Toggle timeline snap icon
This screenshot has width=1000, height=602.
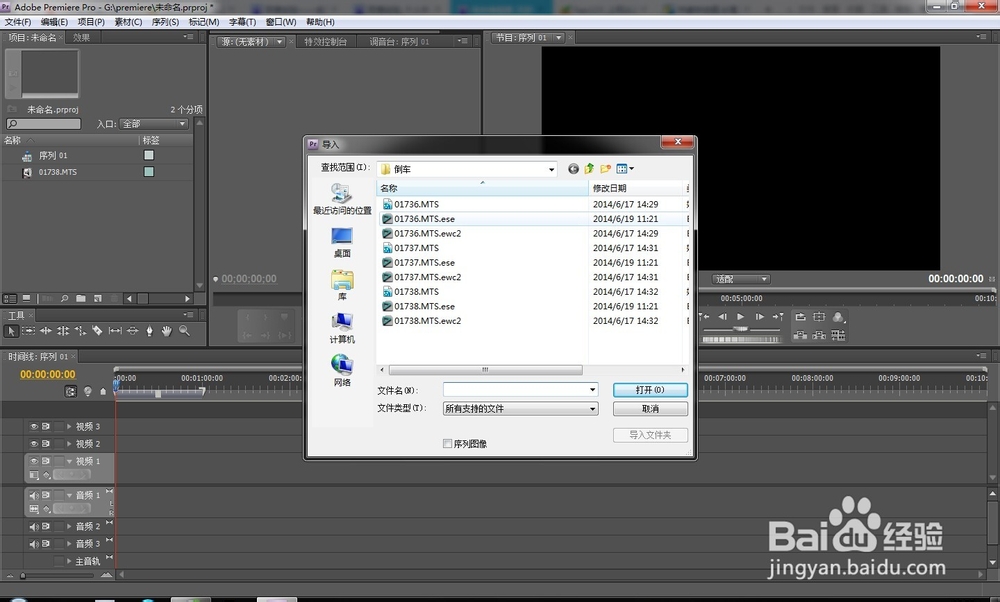[x=71, y=391]
